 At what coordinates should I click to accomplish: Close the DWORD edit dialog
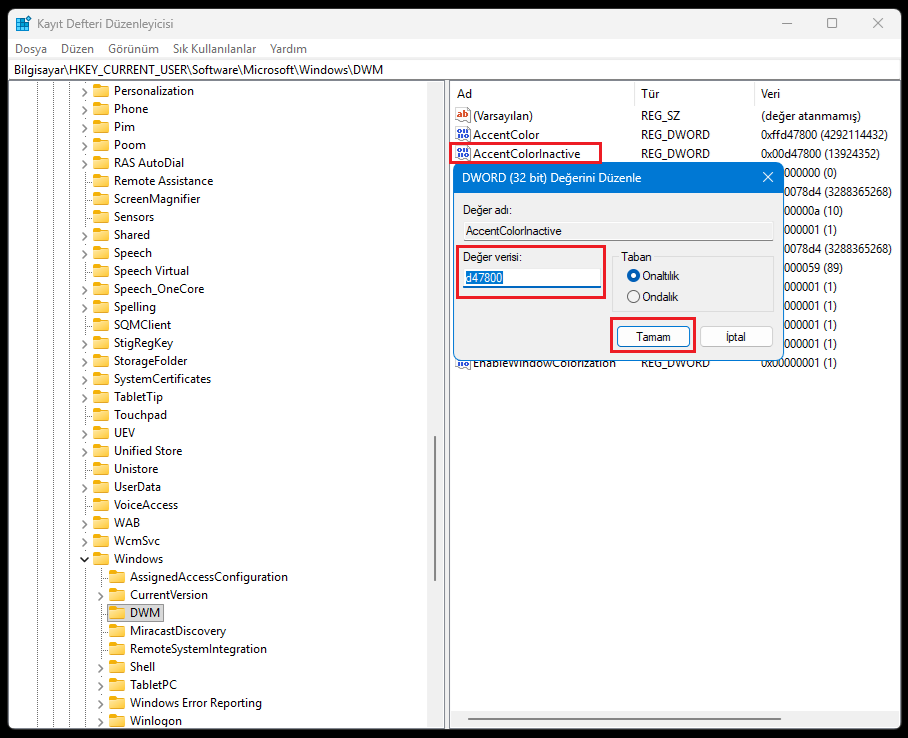coord(768,177)
